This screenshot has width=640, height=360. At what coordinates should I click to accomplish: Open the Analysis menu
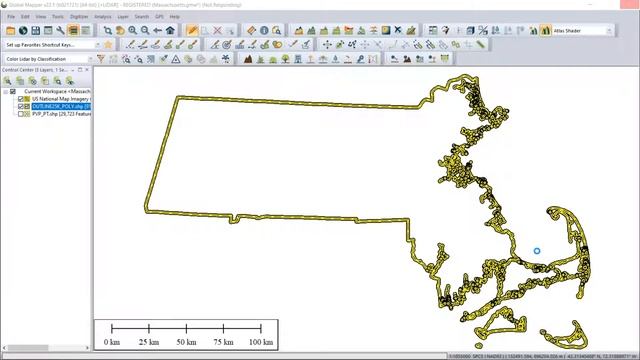[103, 17]
